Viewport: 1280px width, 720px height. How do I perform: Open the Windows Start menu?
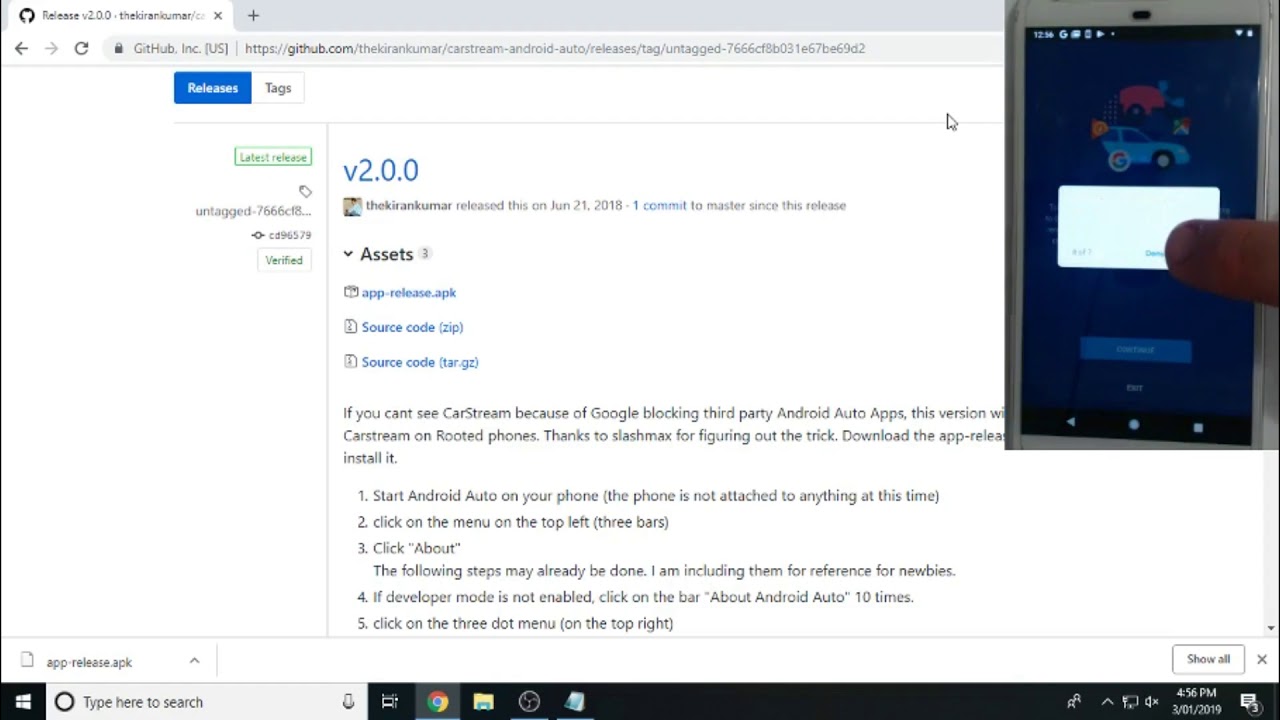tap(23, 702)
